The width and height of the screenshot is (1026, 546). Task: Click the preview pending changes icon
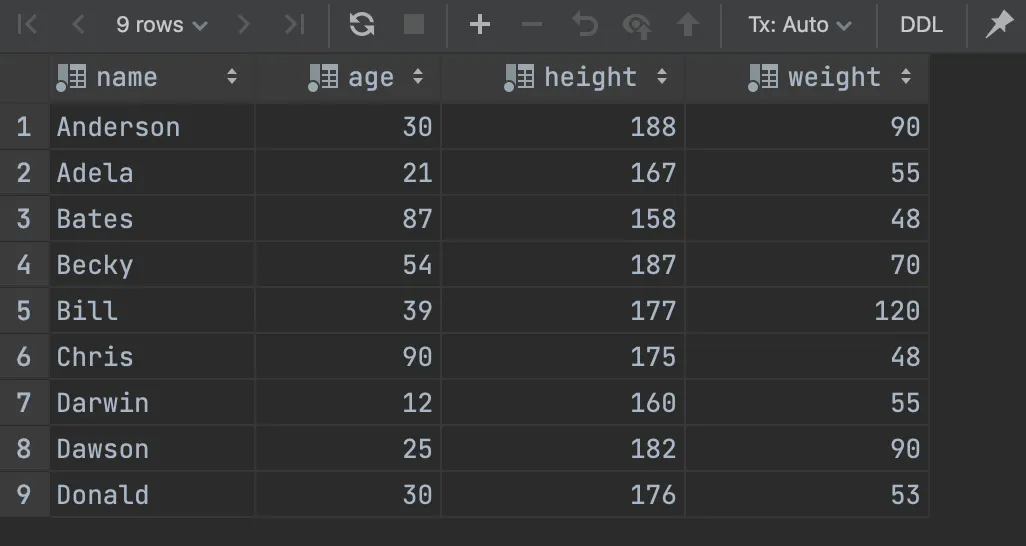[x=636, y=26]
